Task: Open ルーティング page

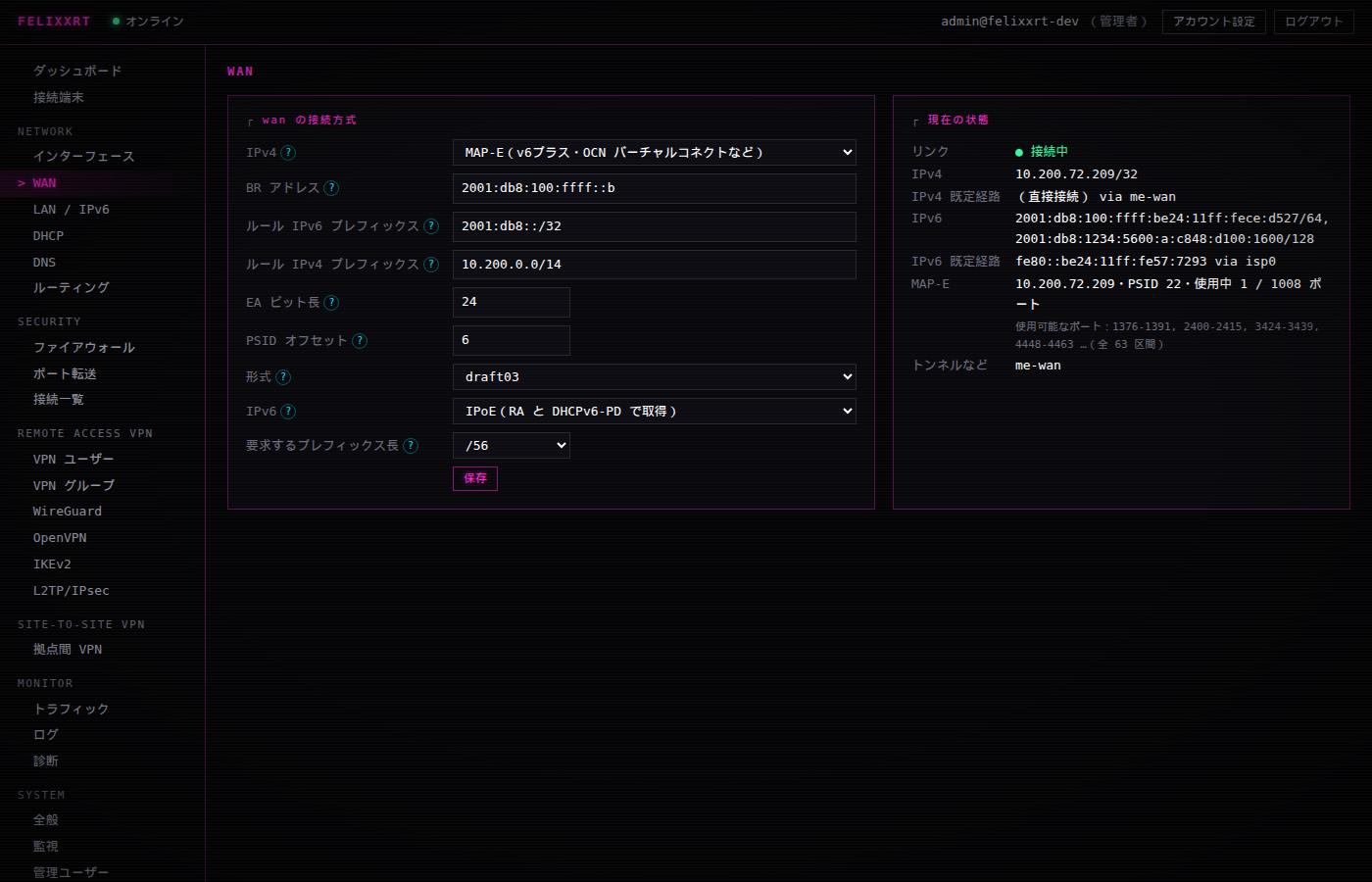Action: pos(72,287)
